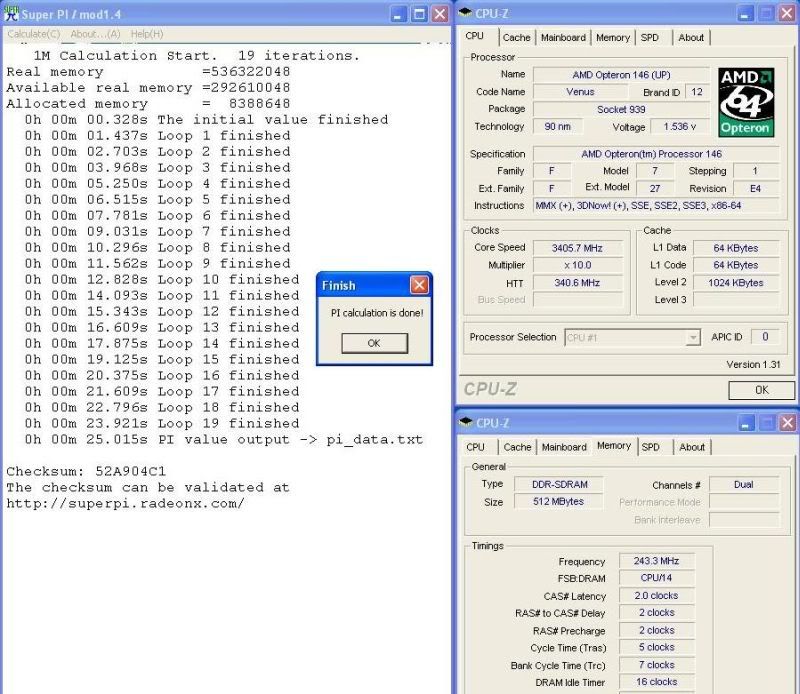Click the Core Speed value 3405.7 MHz

(x=577, y=248)
